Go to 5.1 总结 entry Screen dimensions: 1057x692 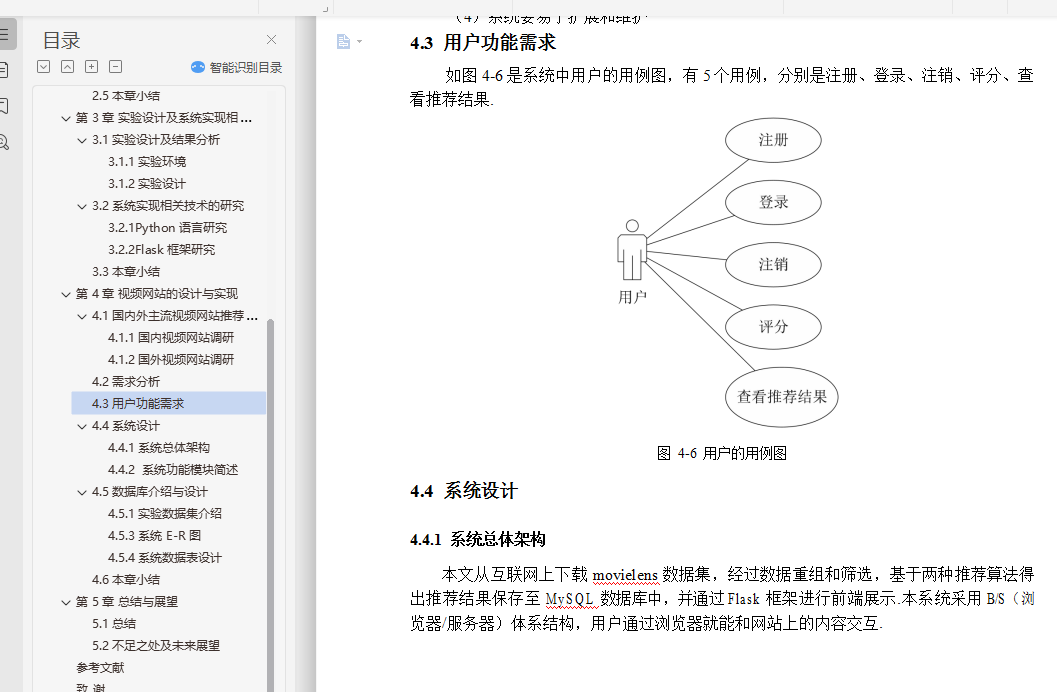(114, 624)
